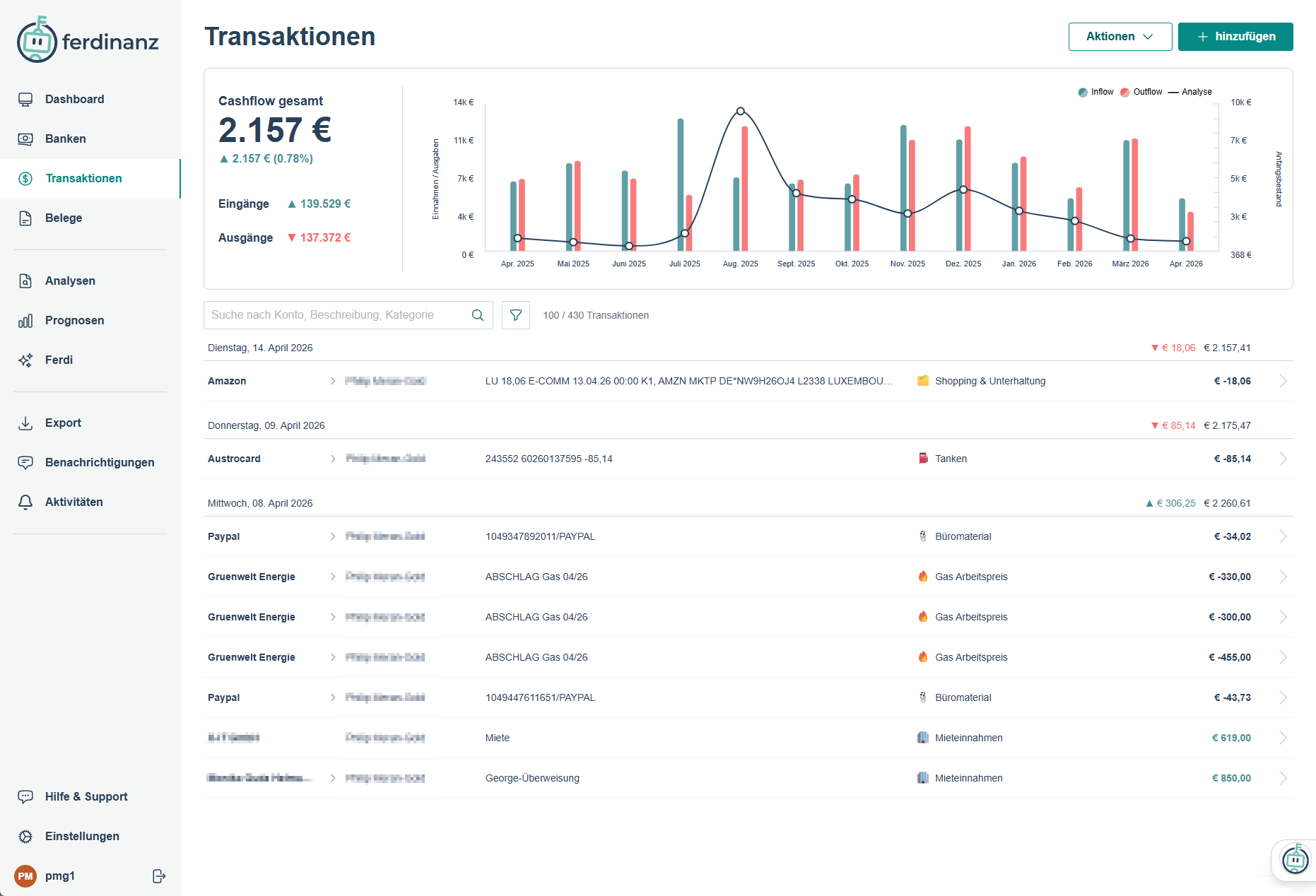Click the logout icon beside pmg1
The width and height of the screenshot is (1316, 896).
(x=159, y=876)
